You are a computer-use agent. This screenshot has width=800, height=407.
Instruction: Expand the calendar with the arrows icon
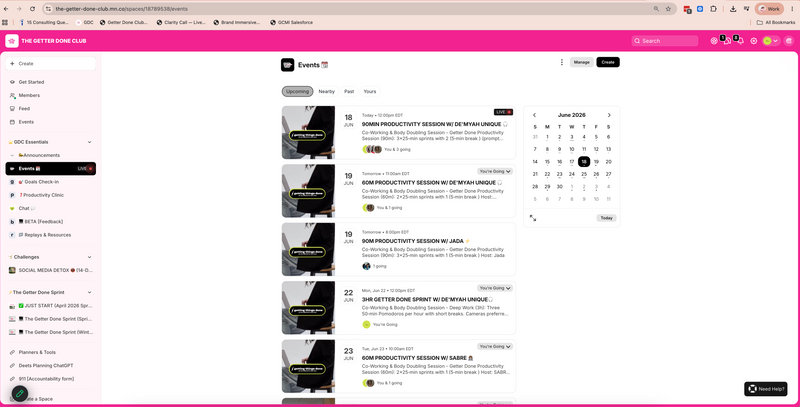pyautogui.click(x=533, y=218)
